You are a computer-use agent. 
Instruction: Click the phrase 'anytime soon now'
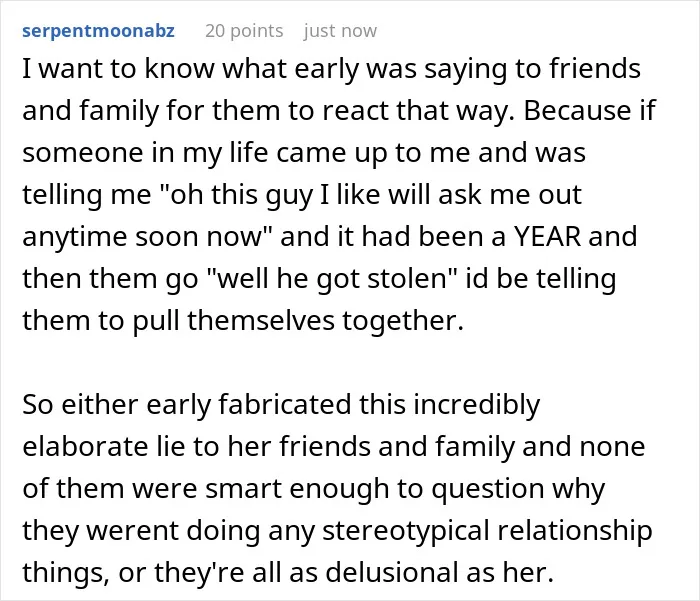142,236
